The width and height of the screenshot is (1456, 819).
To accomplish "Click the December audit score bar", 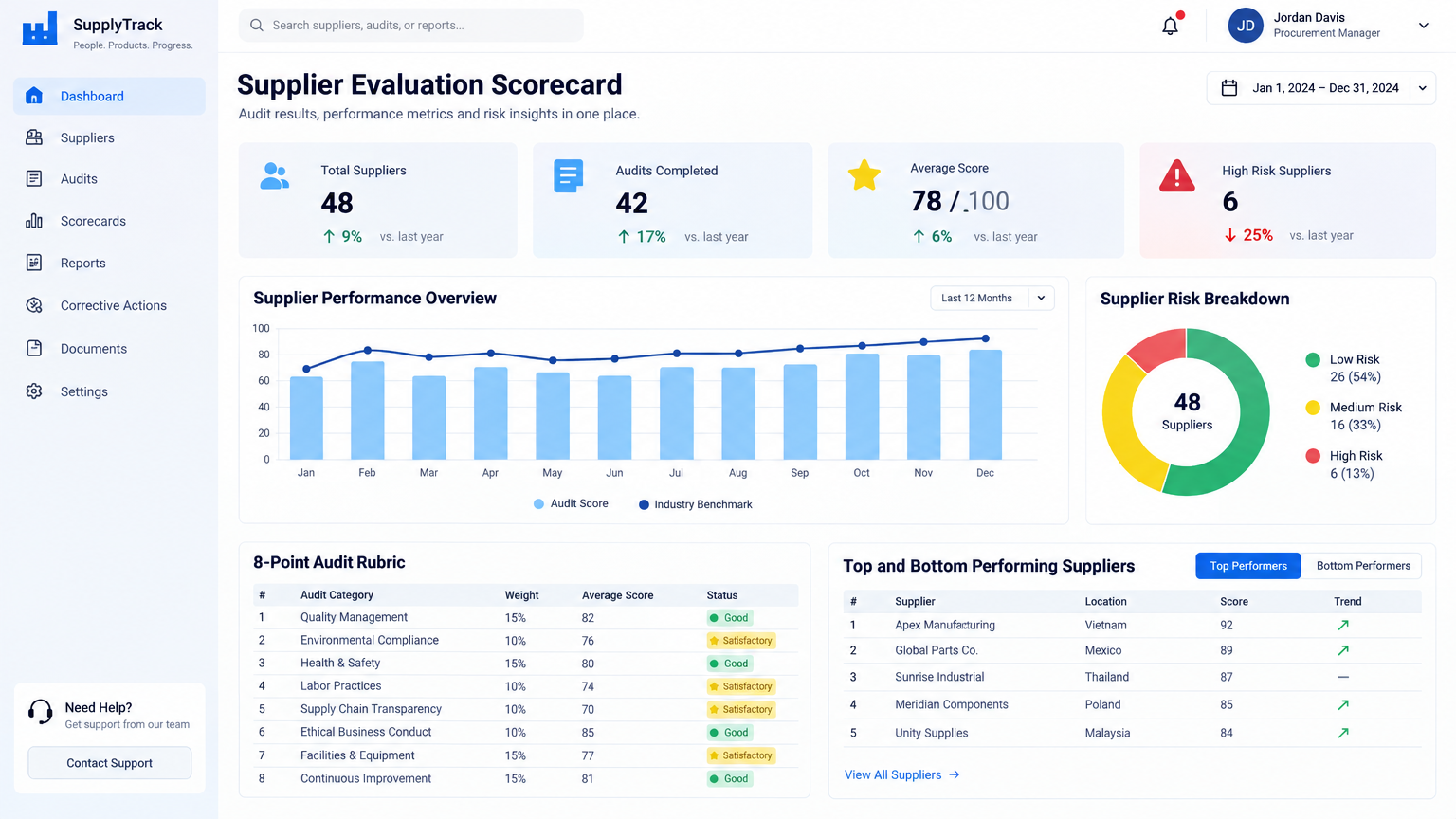I will [986, 405].
